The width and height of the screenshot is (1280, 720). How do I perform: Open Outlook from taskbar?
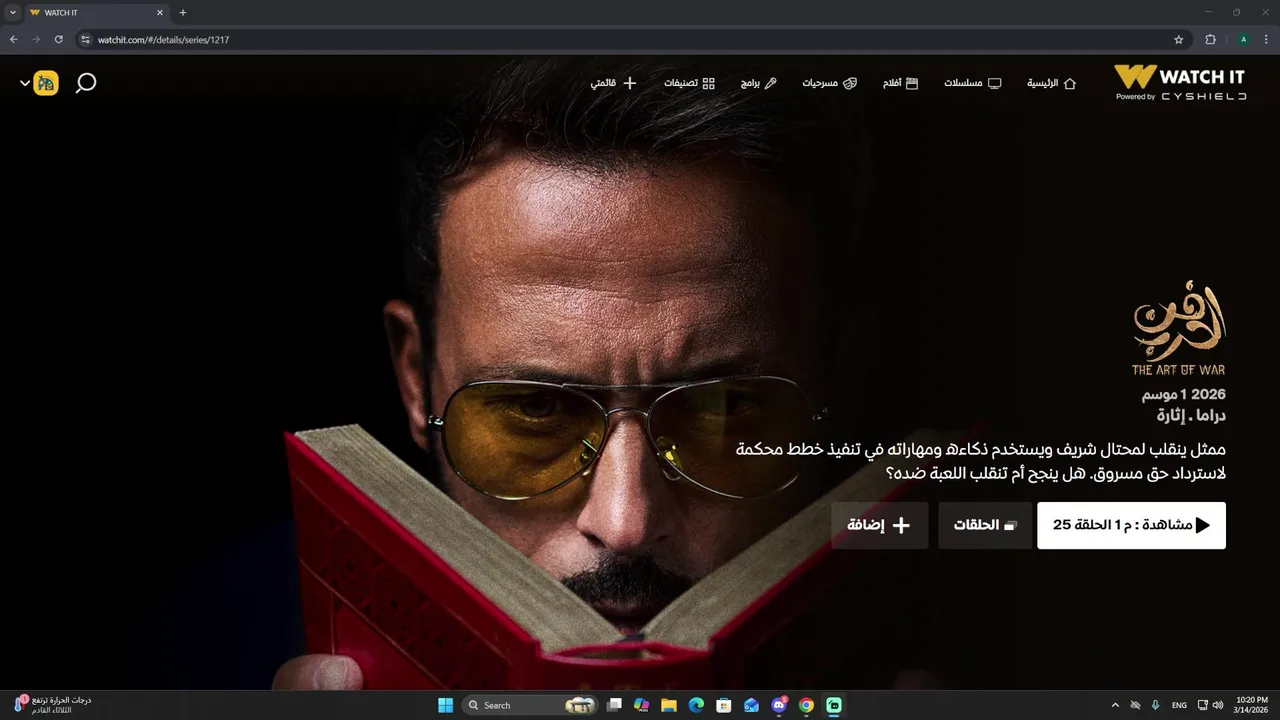pos(751,705)
